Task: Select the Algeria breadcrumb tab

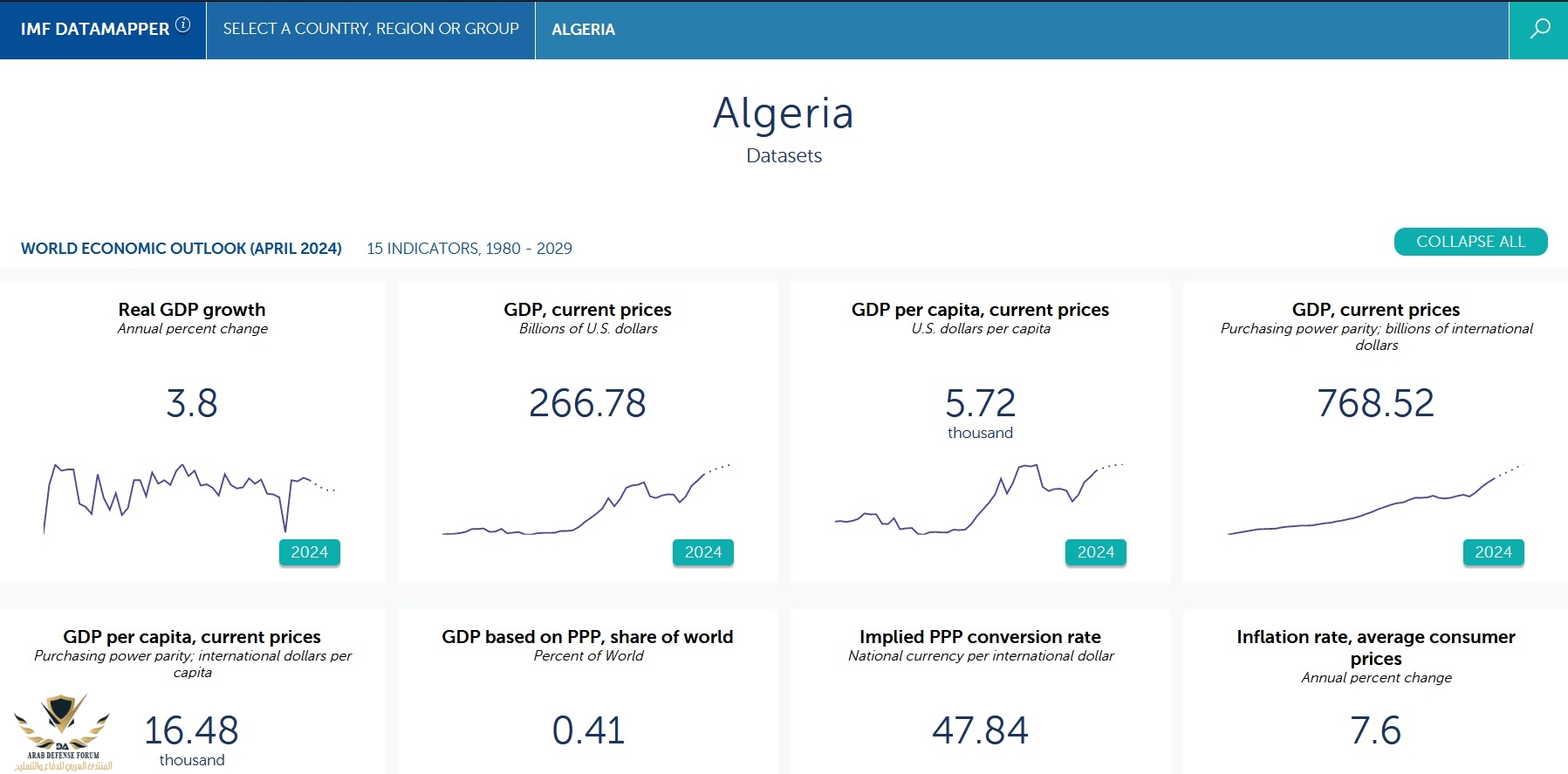Action: coord(583,30)
